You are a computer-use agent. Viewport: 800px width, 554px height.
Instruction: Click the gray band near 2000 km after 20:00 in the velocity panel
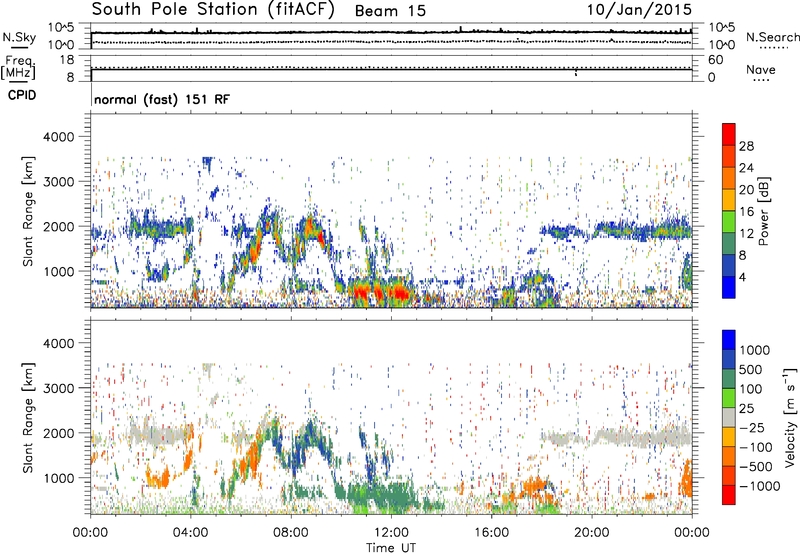point(643,437)
